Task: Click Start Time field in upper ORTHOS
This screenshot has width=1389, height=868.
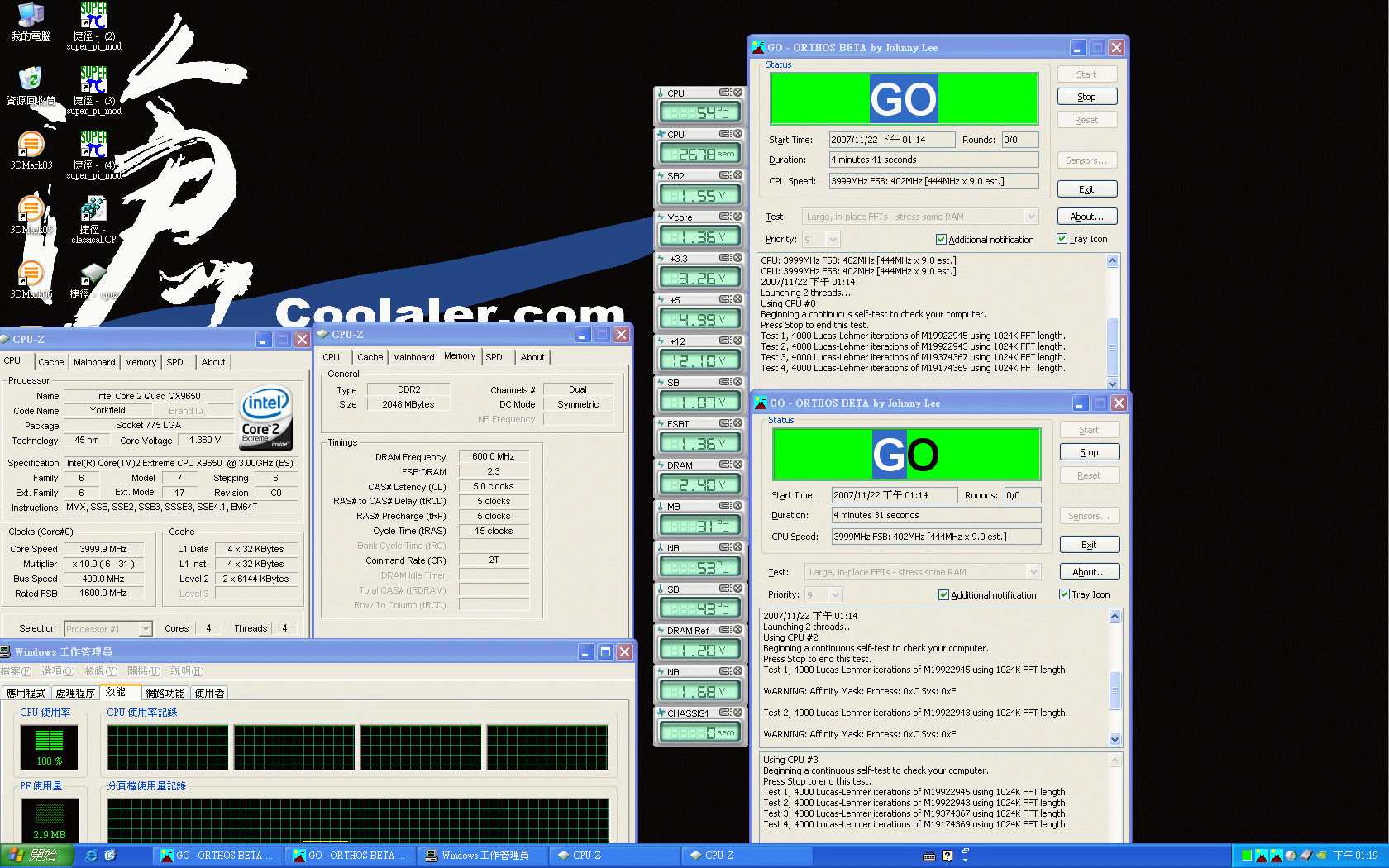Action: pyautogui.click(x=892, y=140)
